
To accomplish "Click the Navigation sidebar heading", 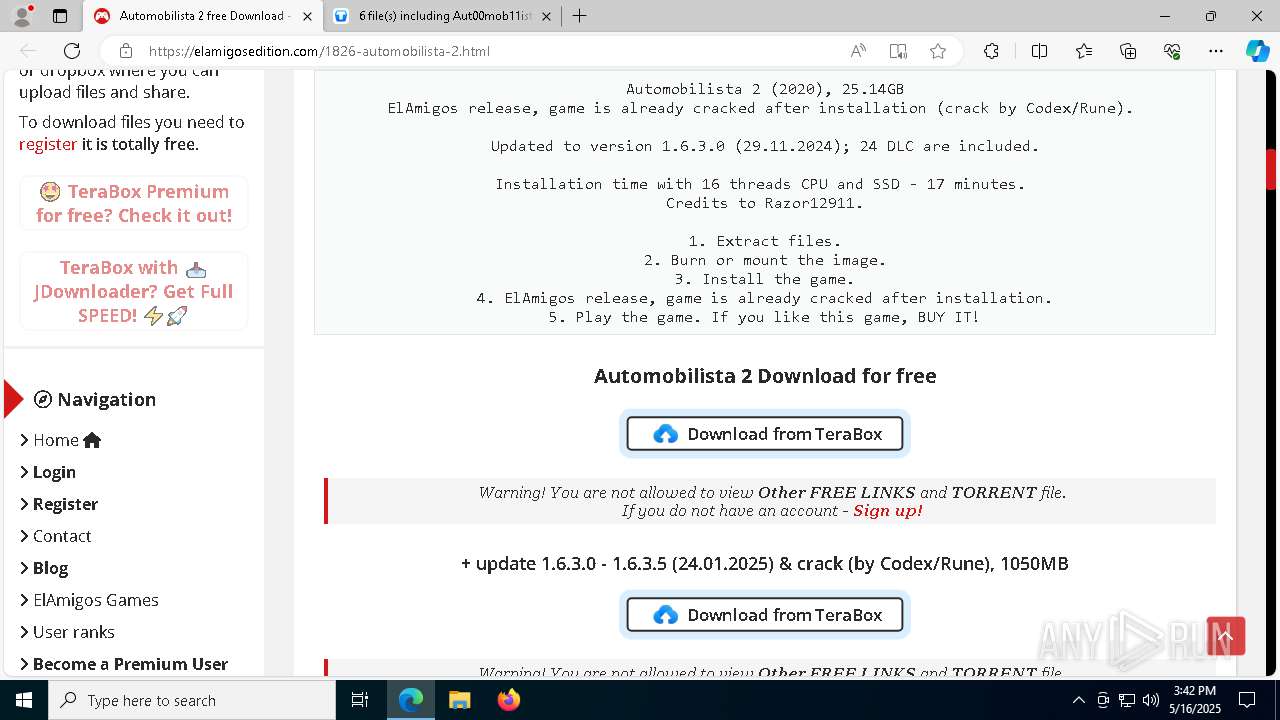I will pyautogui.click(x=95, y=399).
